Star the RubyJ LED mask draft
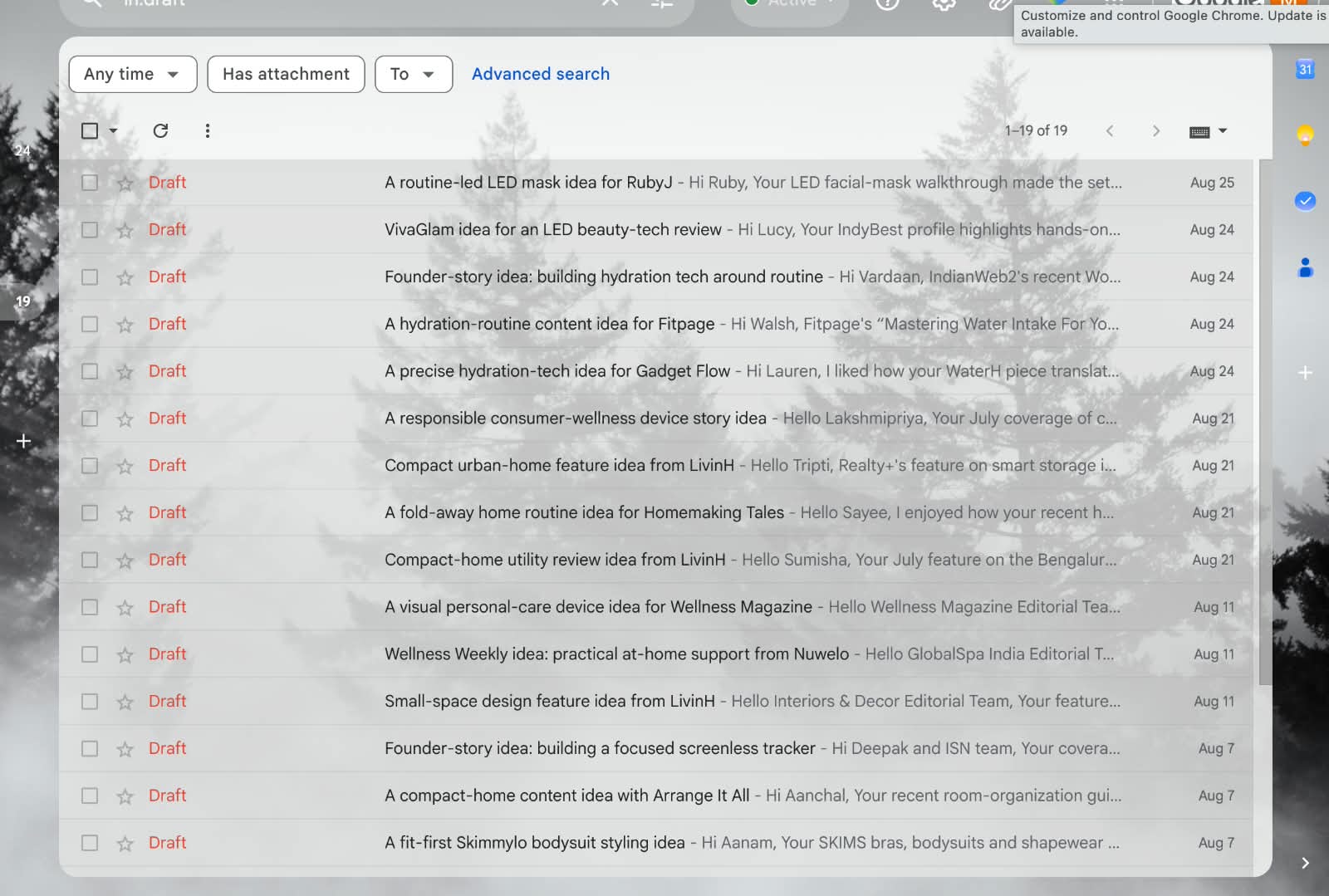 (x=125, y=183)
